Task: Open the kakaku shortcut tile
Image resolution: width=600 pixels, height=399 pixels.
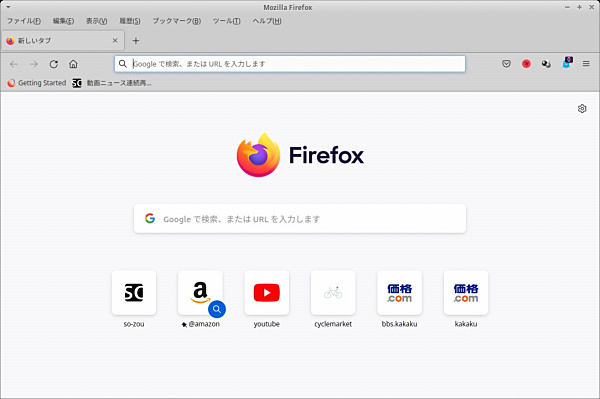Action: (466, 293)
